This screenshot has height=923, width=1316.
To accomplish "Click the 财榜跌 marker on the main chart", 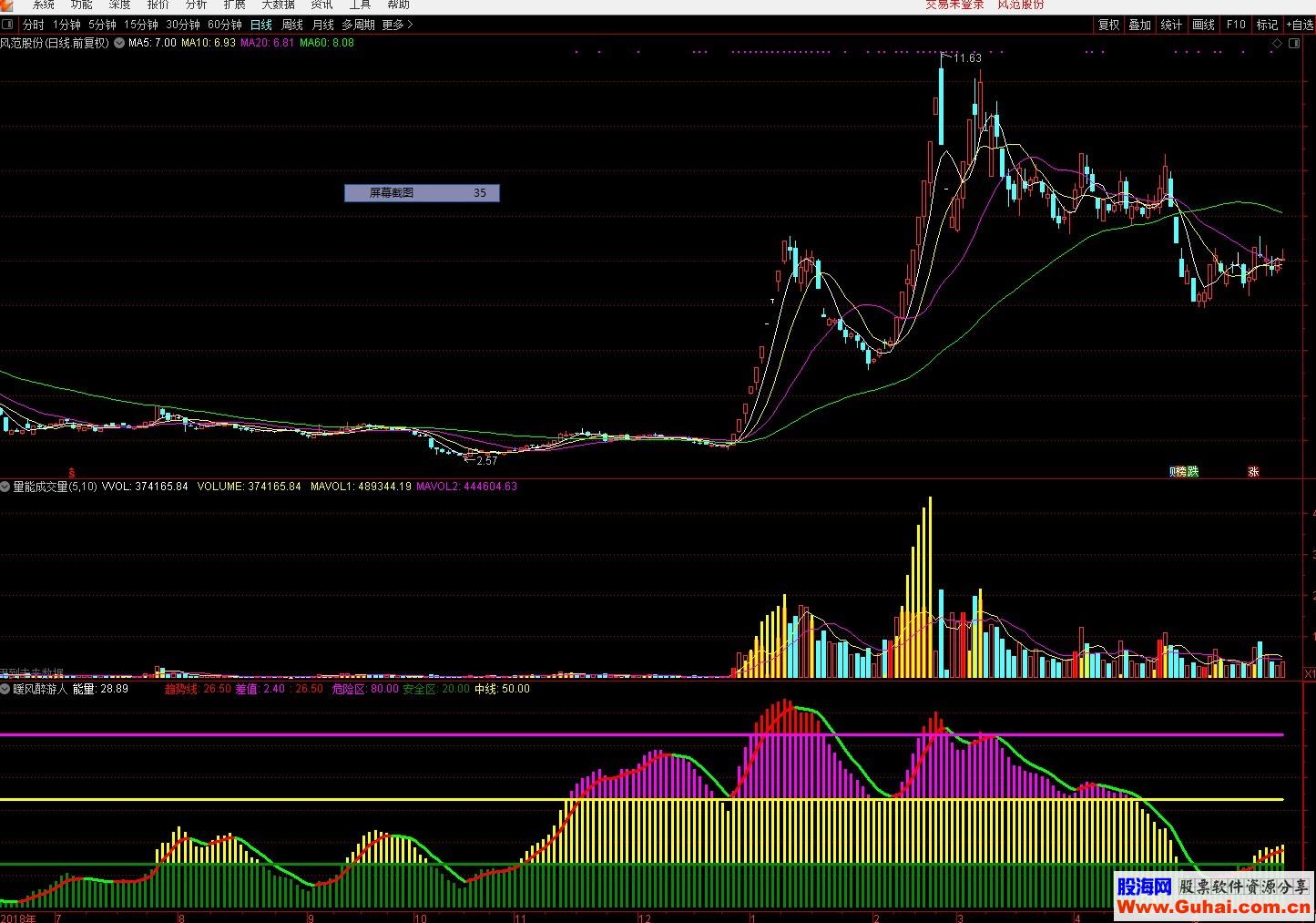I will pyautogui.click(x=1184, y=471).
